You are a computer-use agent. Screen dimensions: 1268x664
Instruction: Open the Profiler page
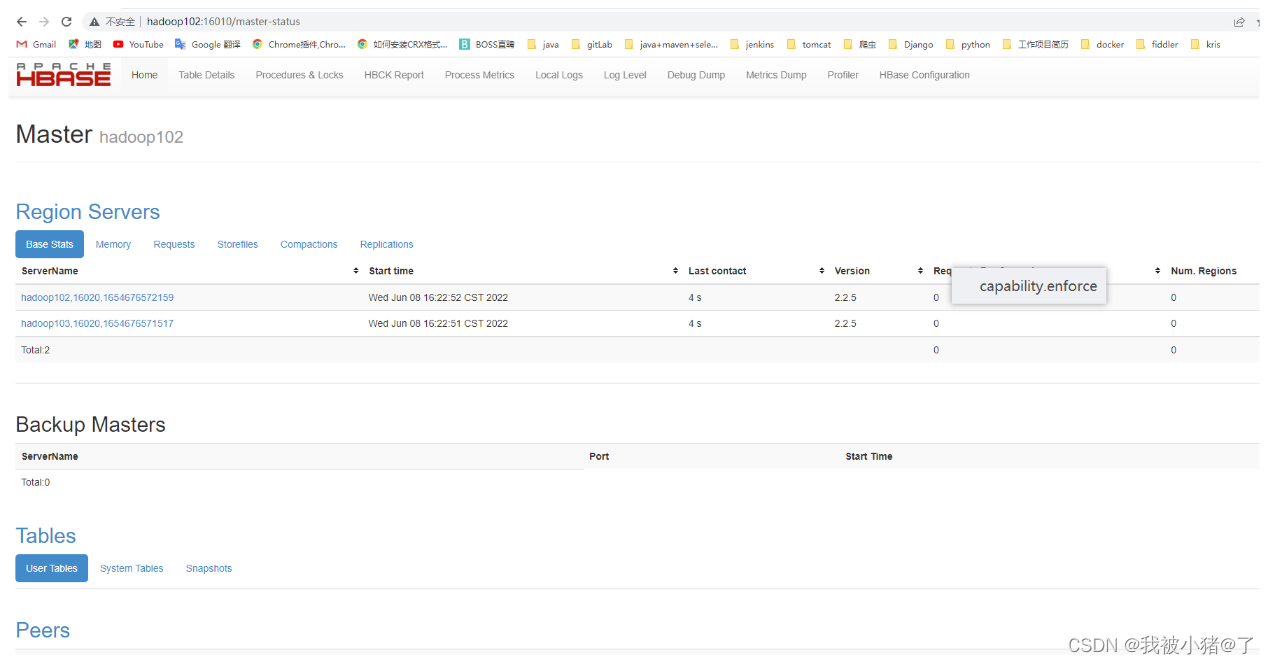(x=843, y=75)
